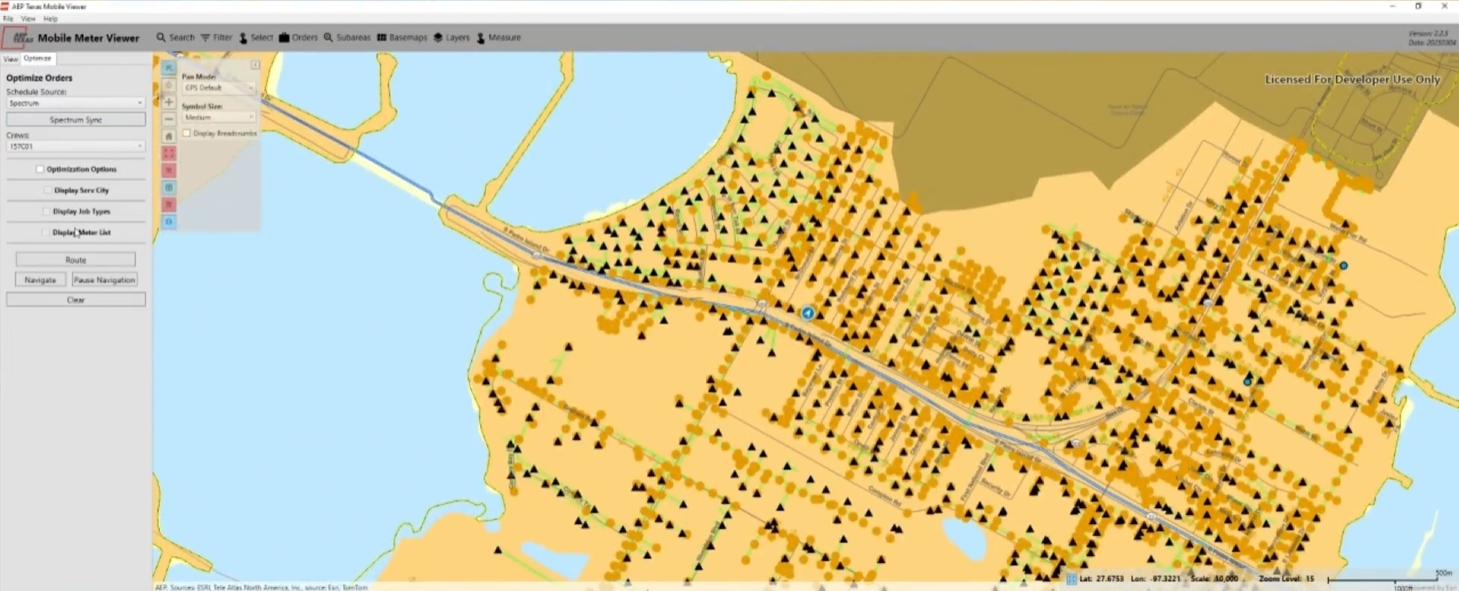Screen dimensions: 1459x591
Task: Open the Crews dropdown
Action: click(76, 146)
